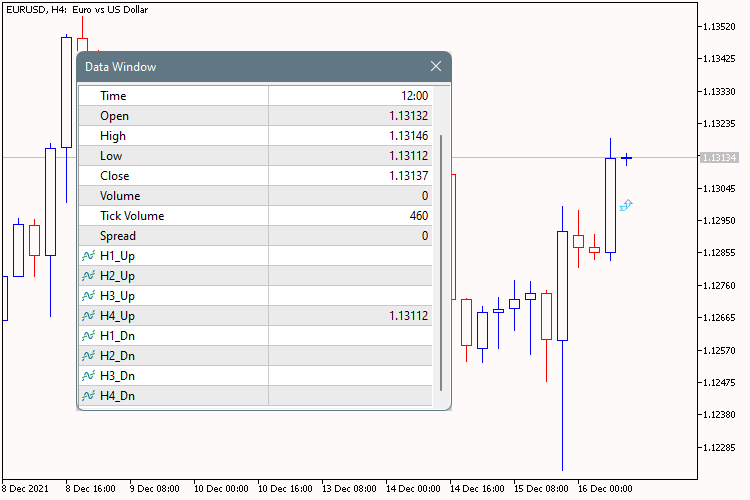The image size is (750, 500).
Task: Click the H1_Dn row label
Action: (117, 336)
